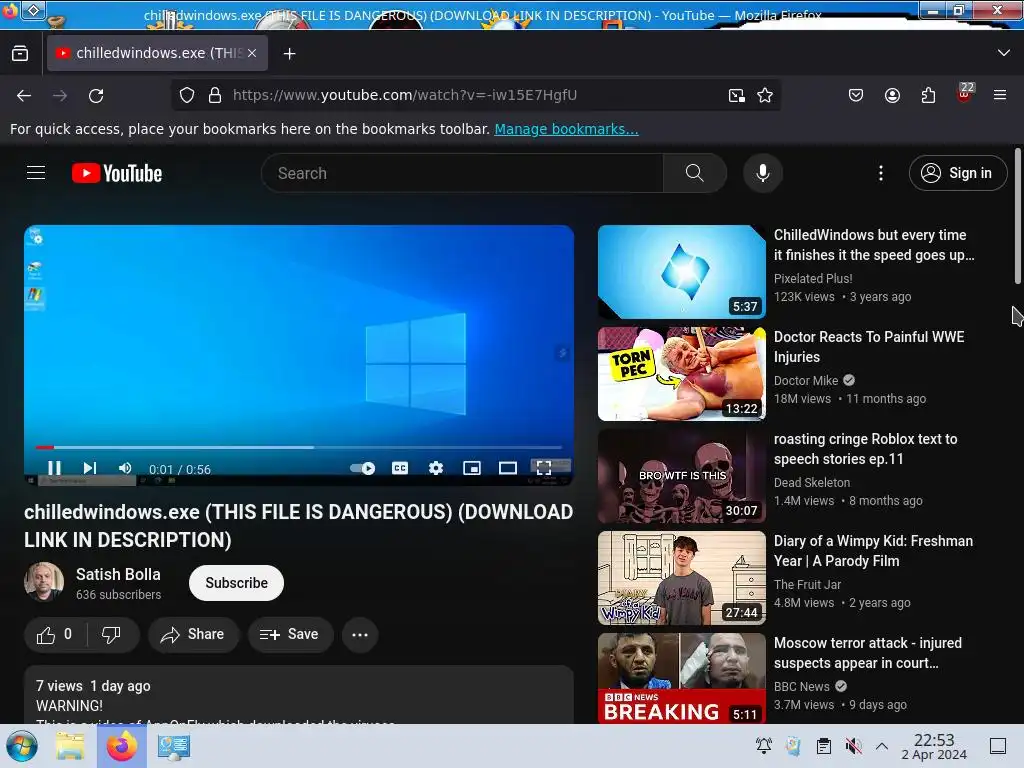Pause the video with the pause button
The height and width of the screenshot is (768, 1024).
pos(54,468)
